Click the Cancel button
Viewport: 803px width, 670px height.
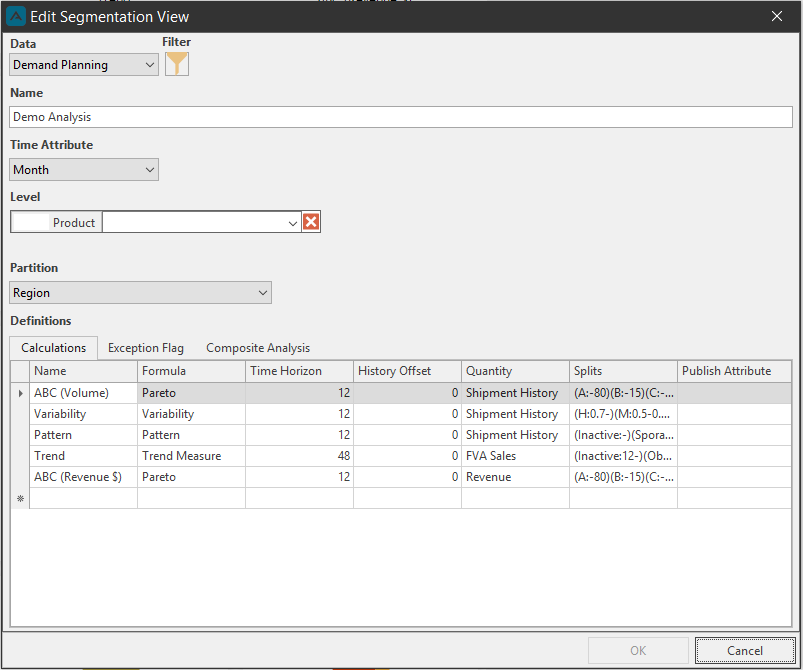745,651
